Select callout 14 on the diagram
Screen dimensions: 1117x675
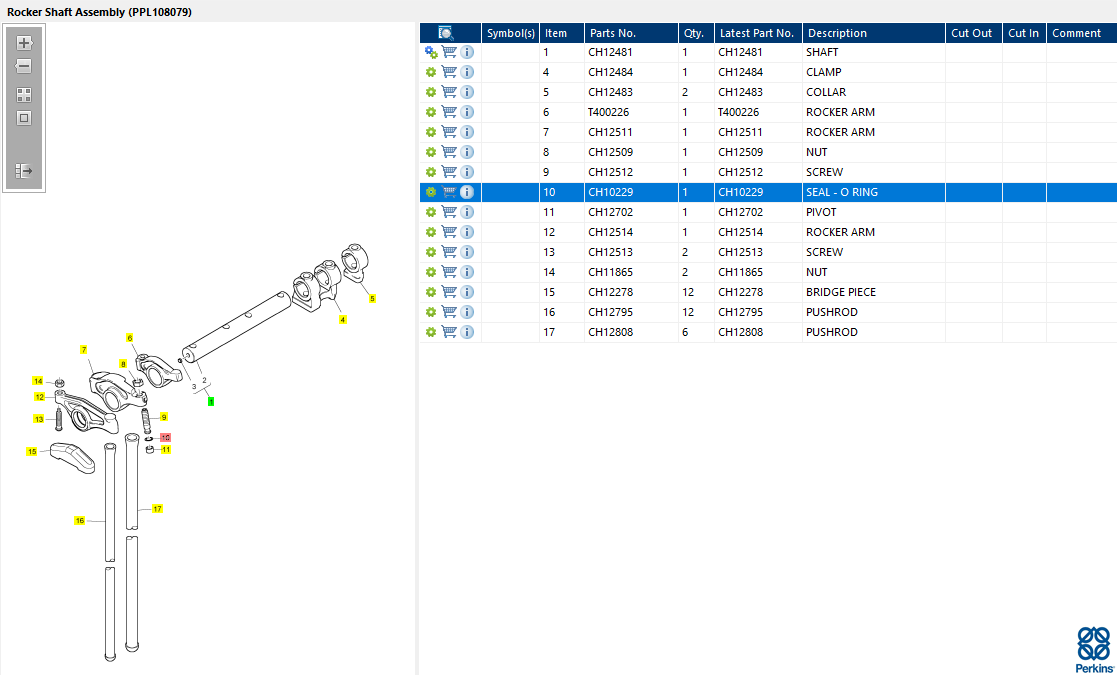pos(38,381)
